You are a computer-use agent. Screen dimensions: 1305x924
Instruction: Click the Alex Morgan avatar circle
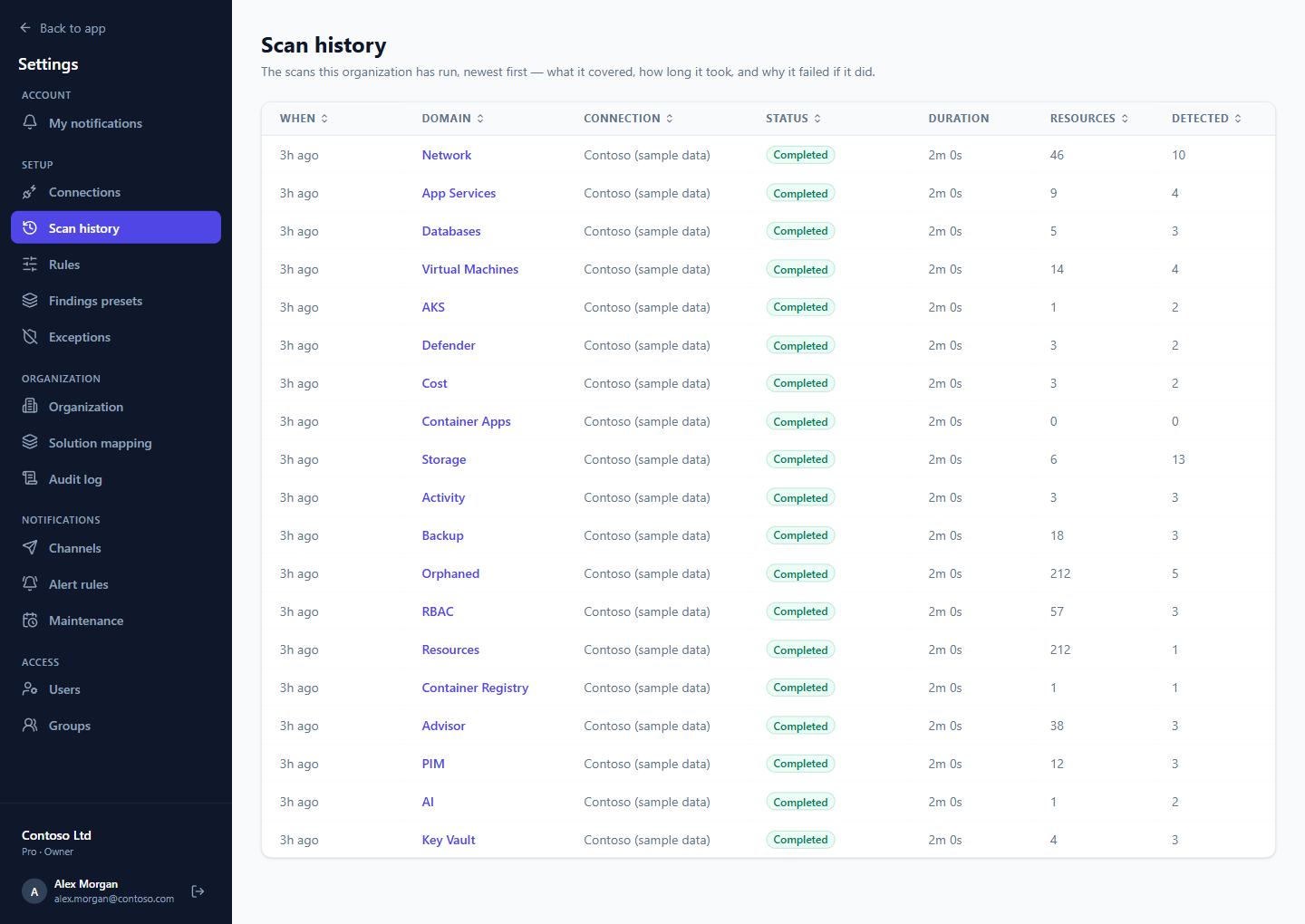[x=34, y=891]
